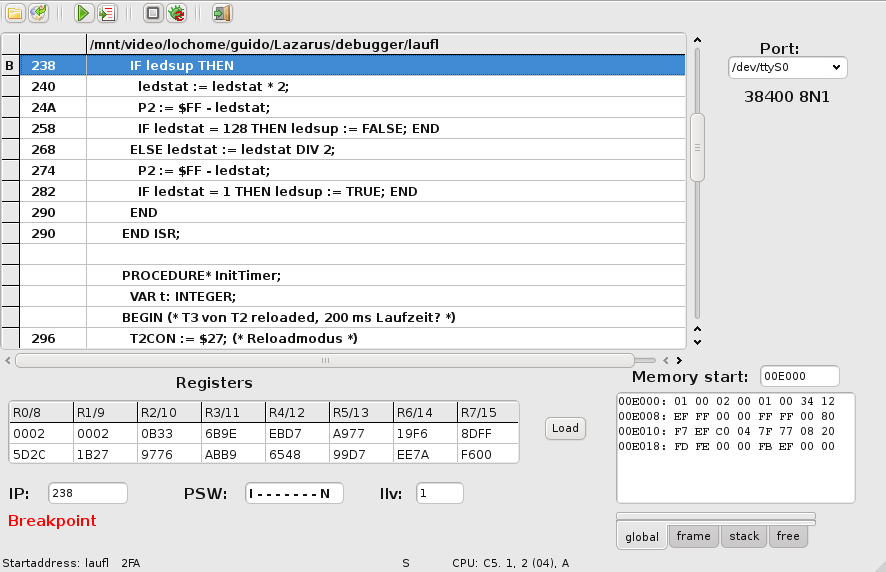Click the CPU: C5 status bar entry
Screen dimensions: 886x572
click(510, 563)
